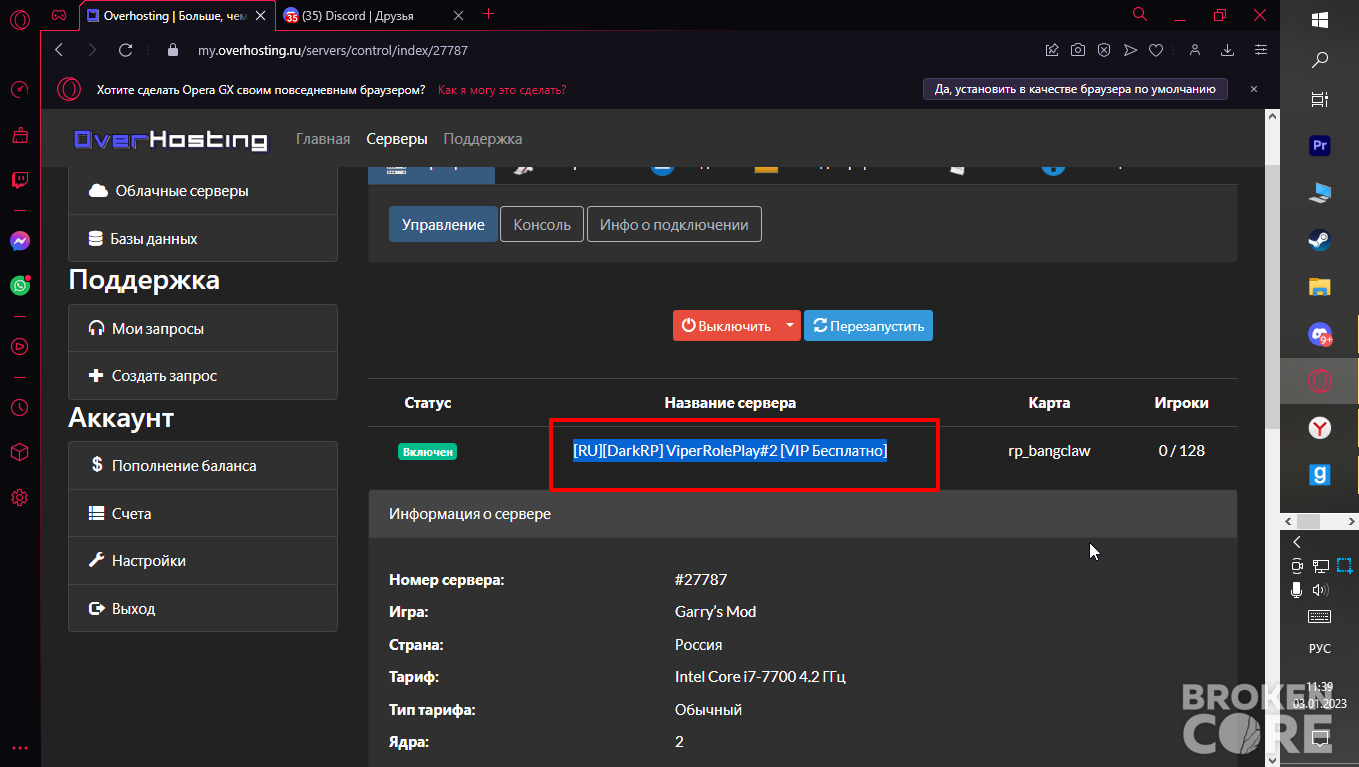Open the extensions cube icon in sidebar
This screenshot has height=767, width=1359.
tap(20, 452)
